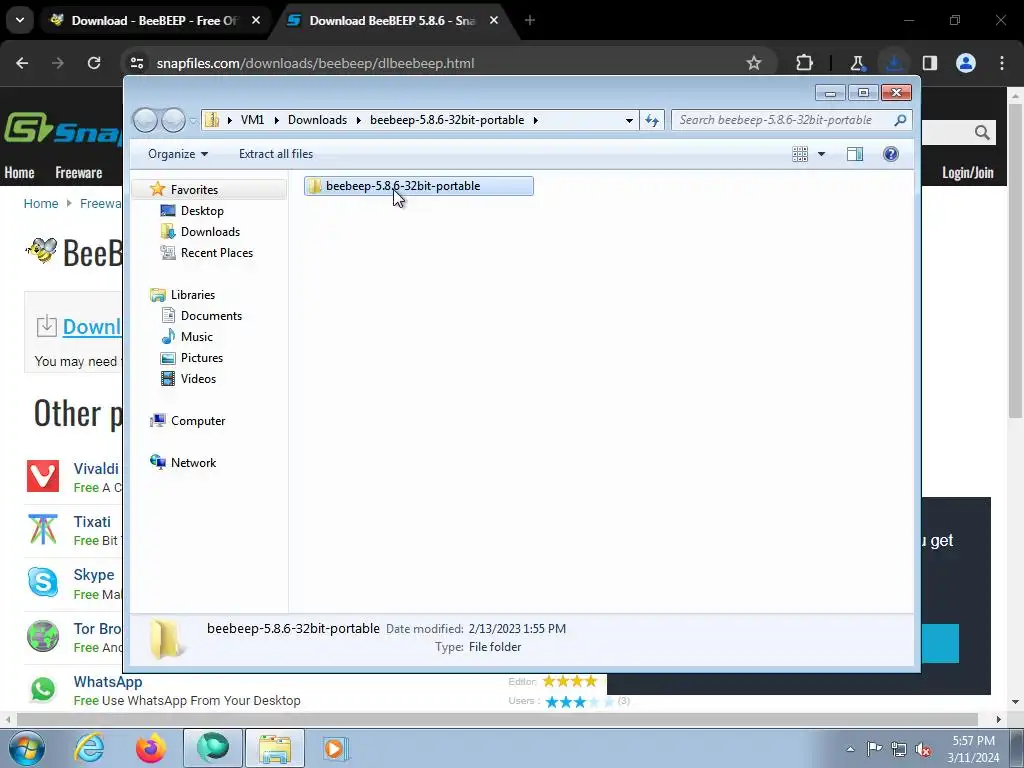Click Home in SnapFiles navigation menu
1024x768 pixels.
19,173
